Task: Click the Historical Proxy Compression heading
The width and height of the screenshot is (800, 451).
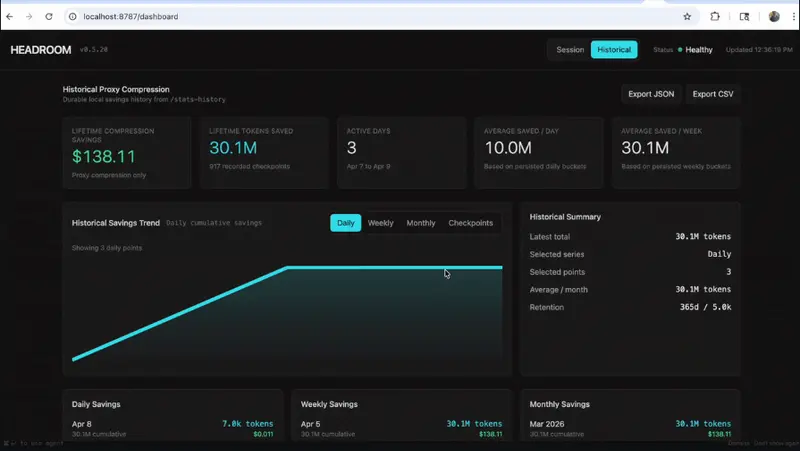Action: click(116, 89)
